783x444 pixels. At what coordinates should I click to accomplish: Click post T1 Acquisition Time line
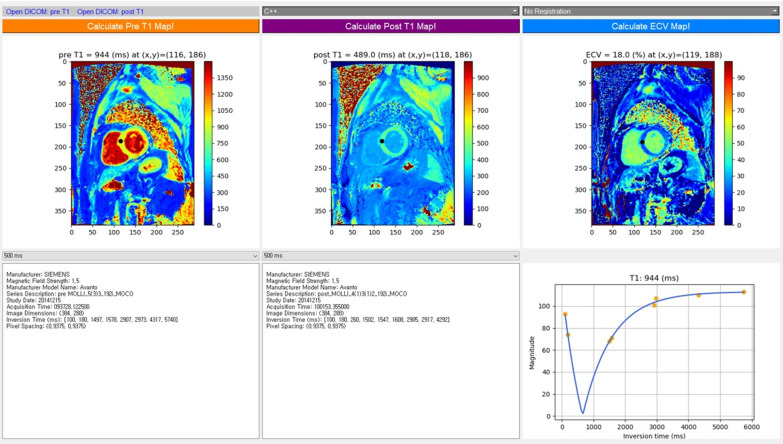(308, 307)
